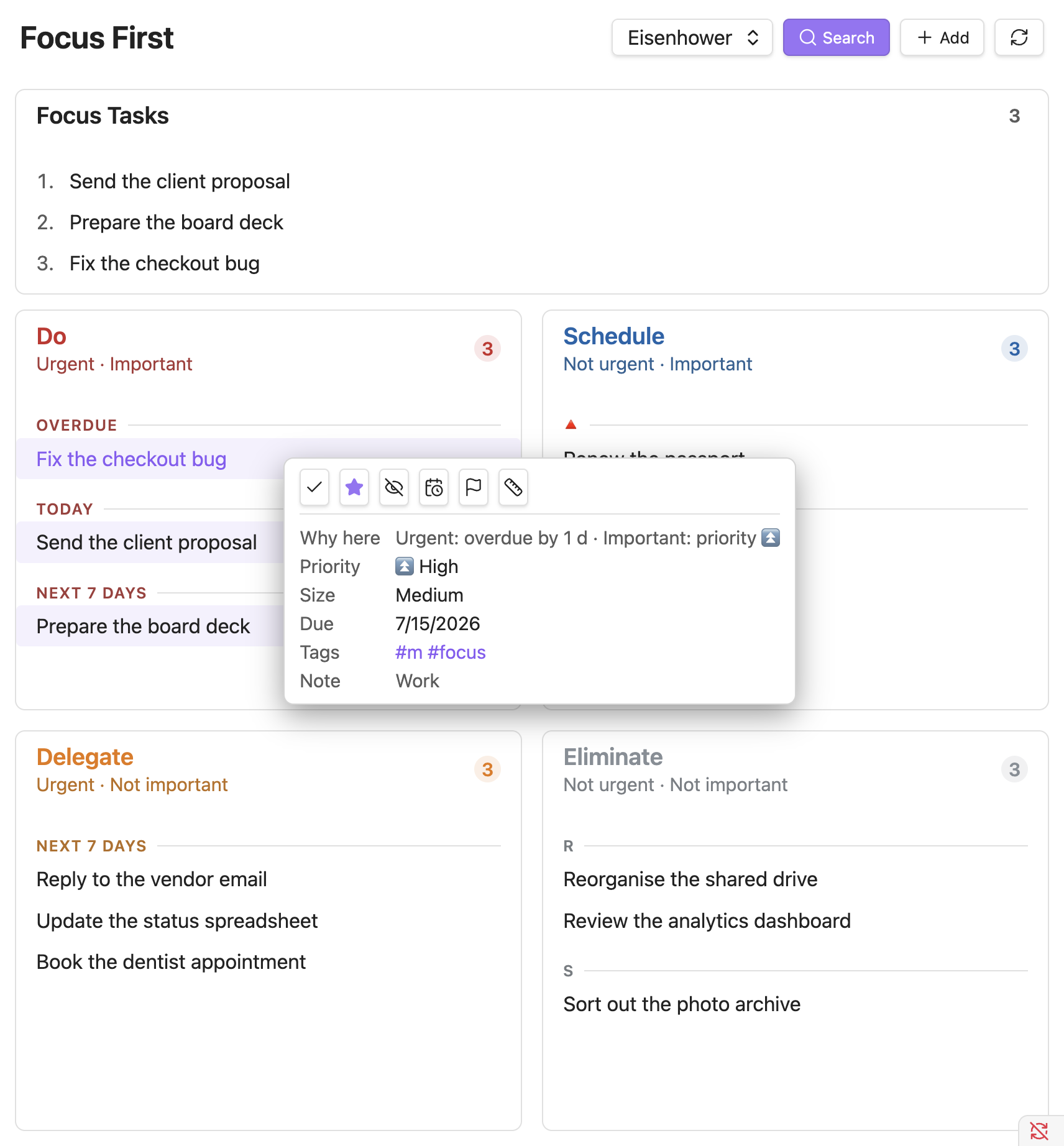Click the ruler size icon

coord(513,487)
